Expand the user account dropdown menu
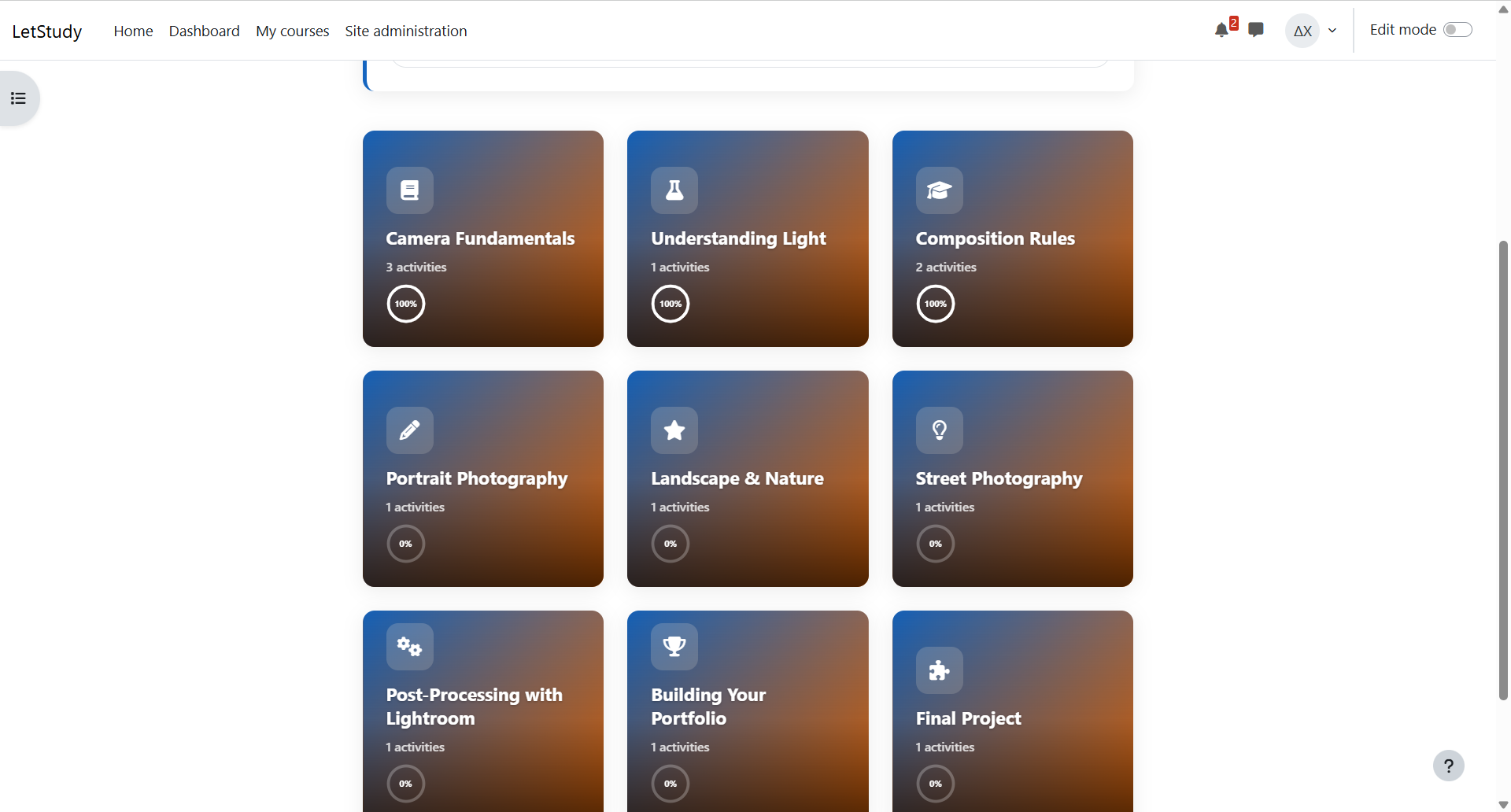 click(1332, 31)
